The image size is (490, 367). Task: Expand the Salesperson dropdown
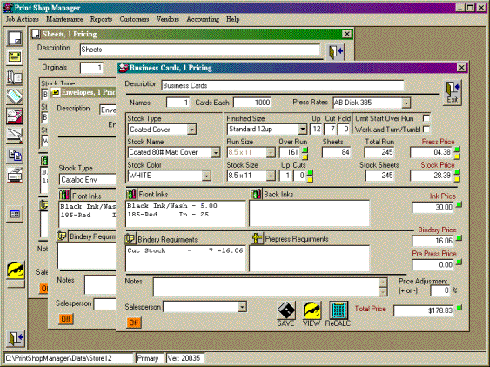242,307
